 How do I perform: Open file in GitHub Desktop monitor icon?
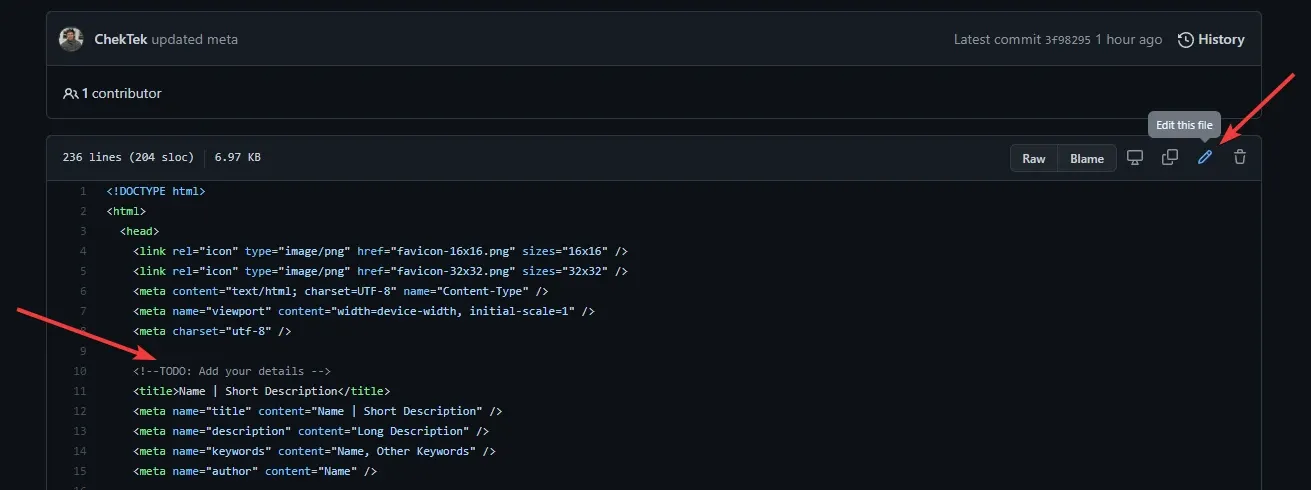[1135, 158]
